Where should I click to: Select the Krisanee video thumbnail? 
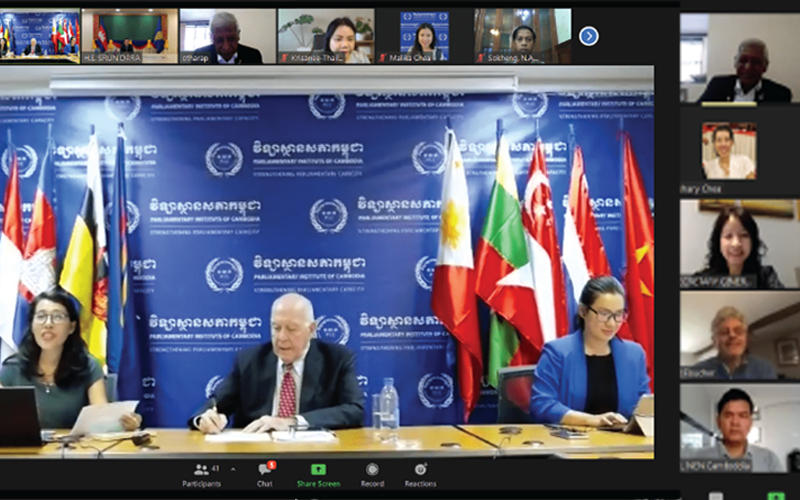point(326,36)
